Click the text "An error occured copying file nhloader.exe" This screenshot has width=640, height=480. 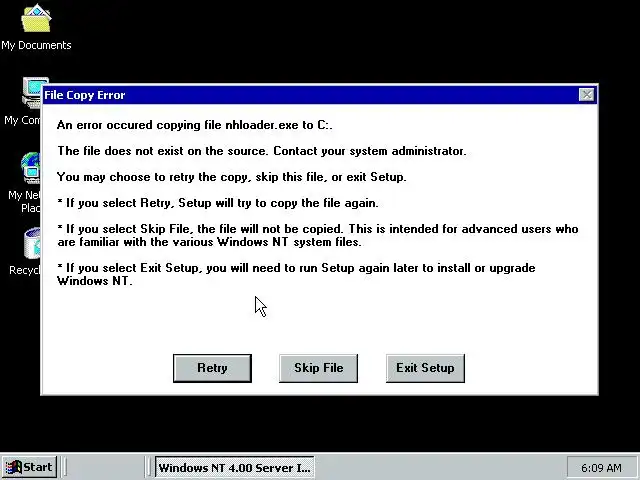(178, 125)
